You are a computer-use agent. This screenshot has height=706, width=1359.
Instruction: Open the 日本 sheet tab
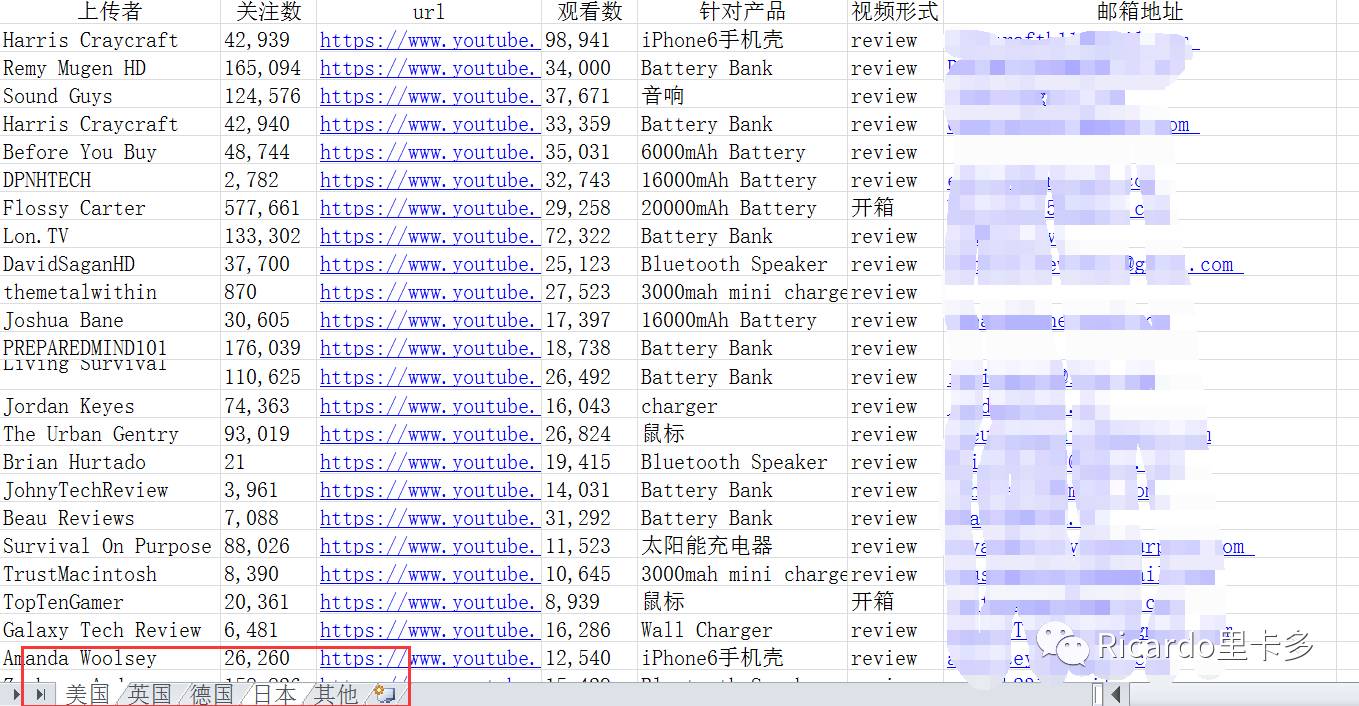tap(274, 693)
